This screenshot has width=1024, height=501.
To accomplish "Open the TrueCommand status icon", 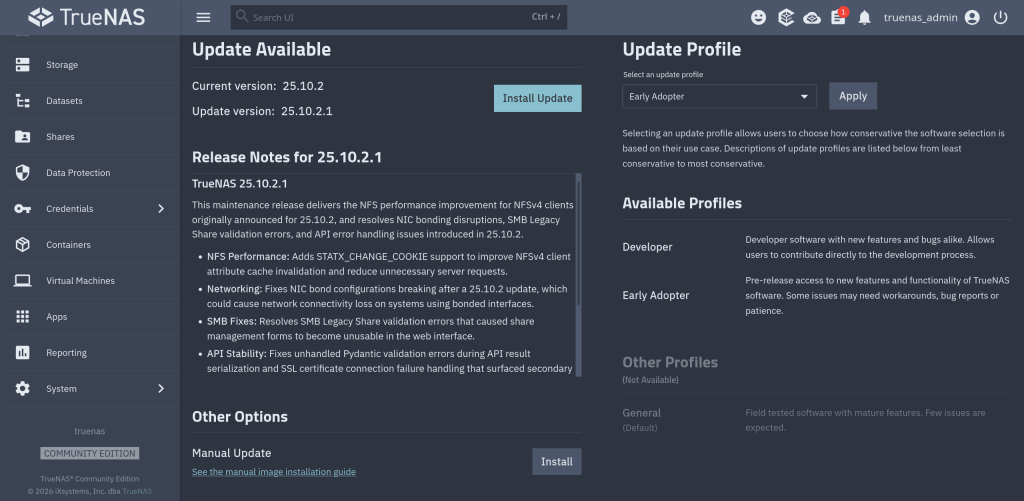I will (x=786, y=17).
